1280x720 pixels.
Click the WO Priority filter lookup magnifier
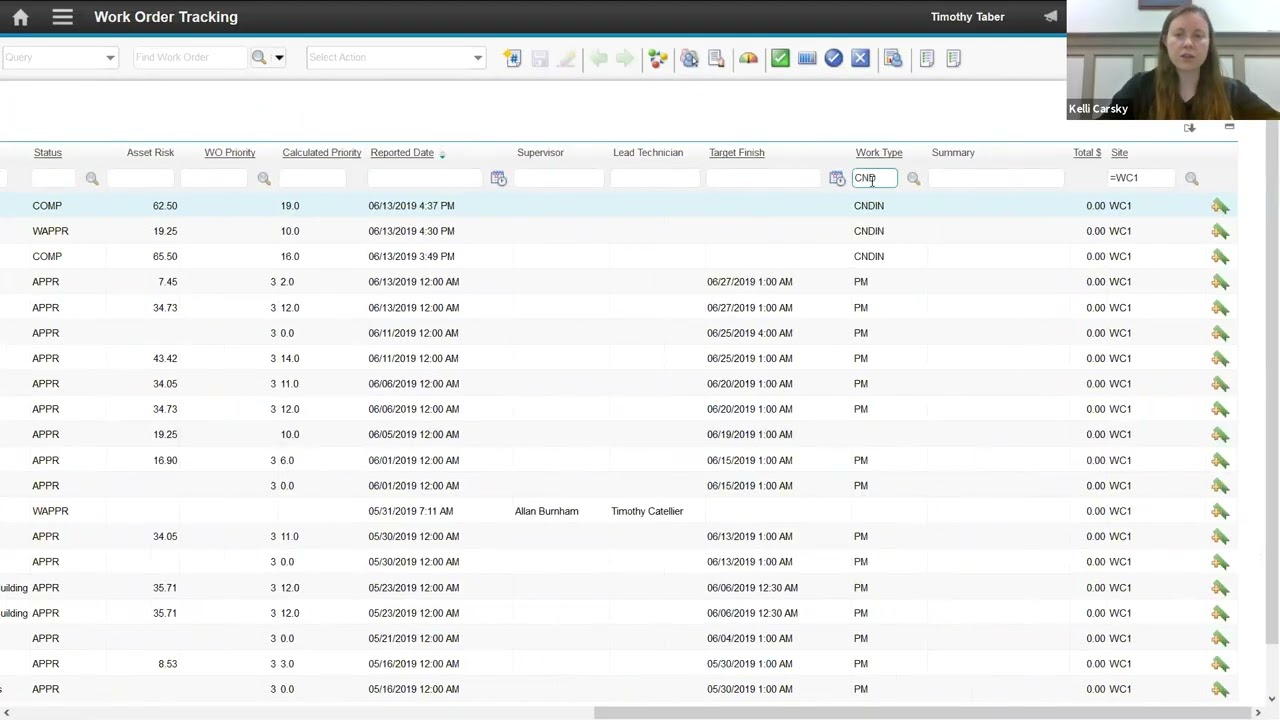point(264,178)
